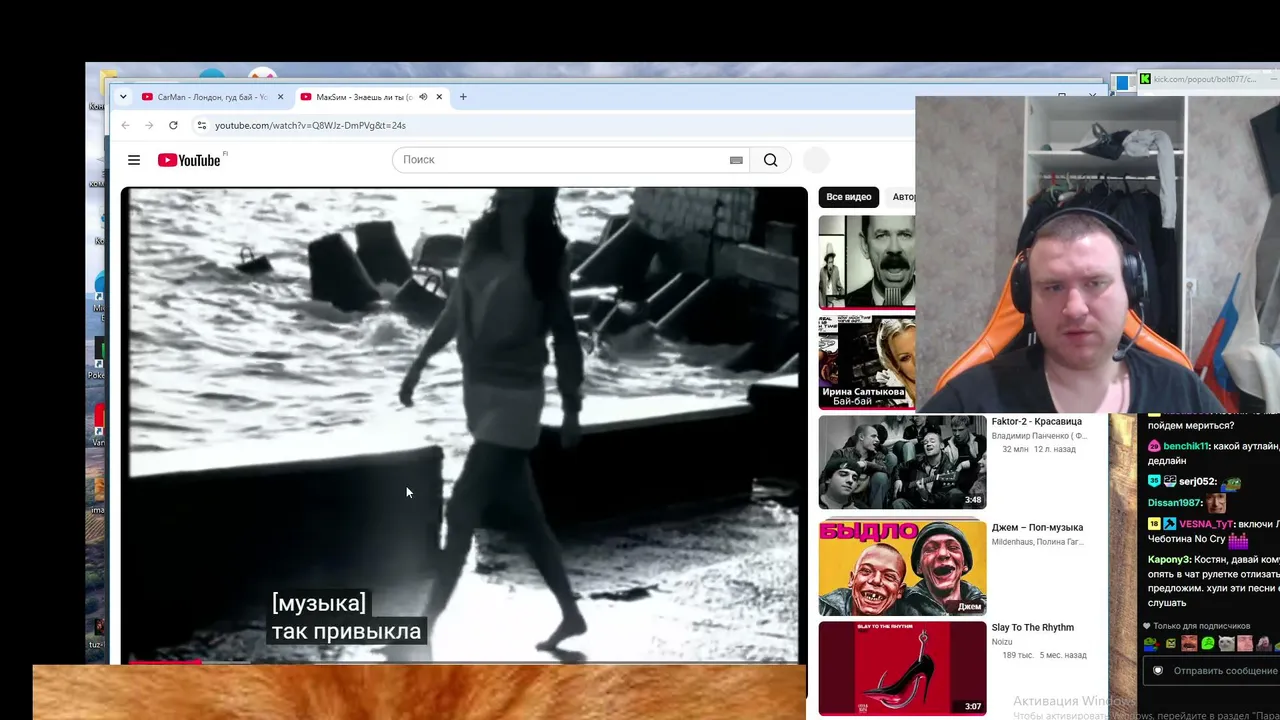Switch to the CarMan - Лондон, гуд бай tab
This screenshot has width=1280, height=720.
[x=212, y=97]
